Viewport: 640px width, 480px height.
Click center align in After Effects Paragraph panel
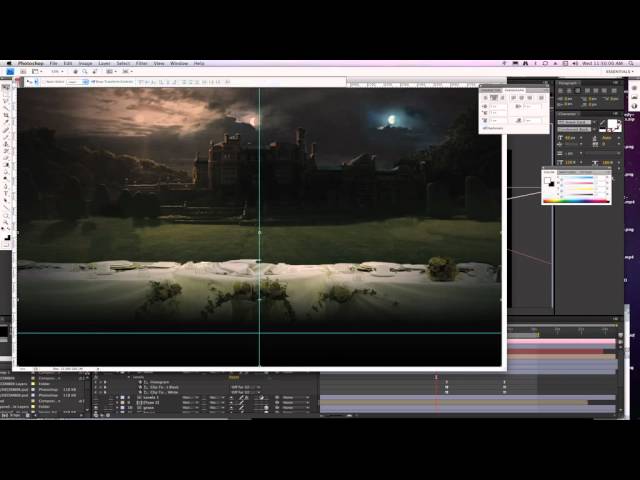(569, 91)
